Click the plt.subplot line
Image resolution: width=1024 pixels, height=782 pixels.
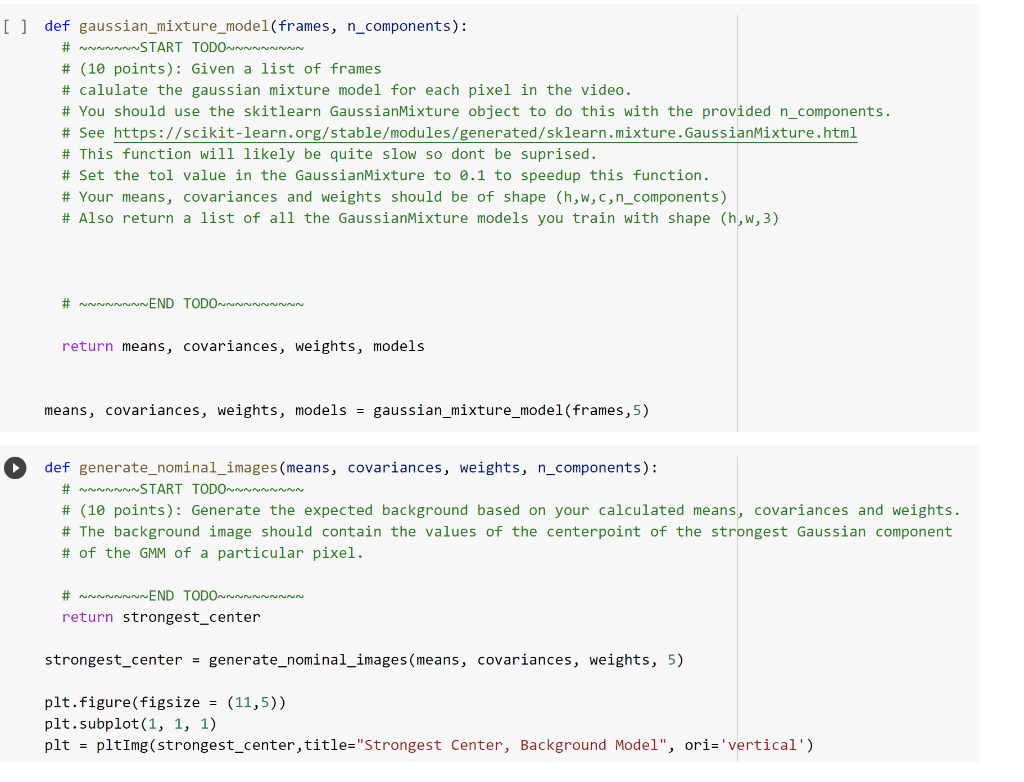tap(130, 723)
